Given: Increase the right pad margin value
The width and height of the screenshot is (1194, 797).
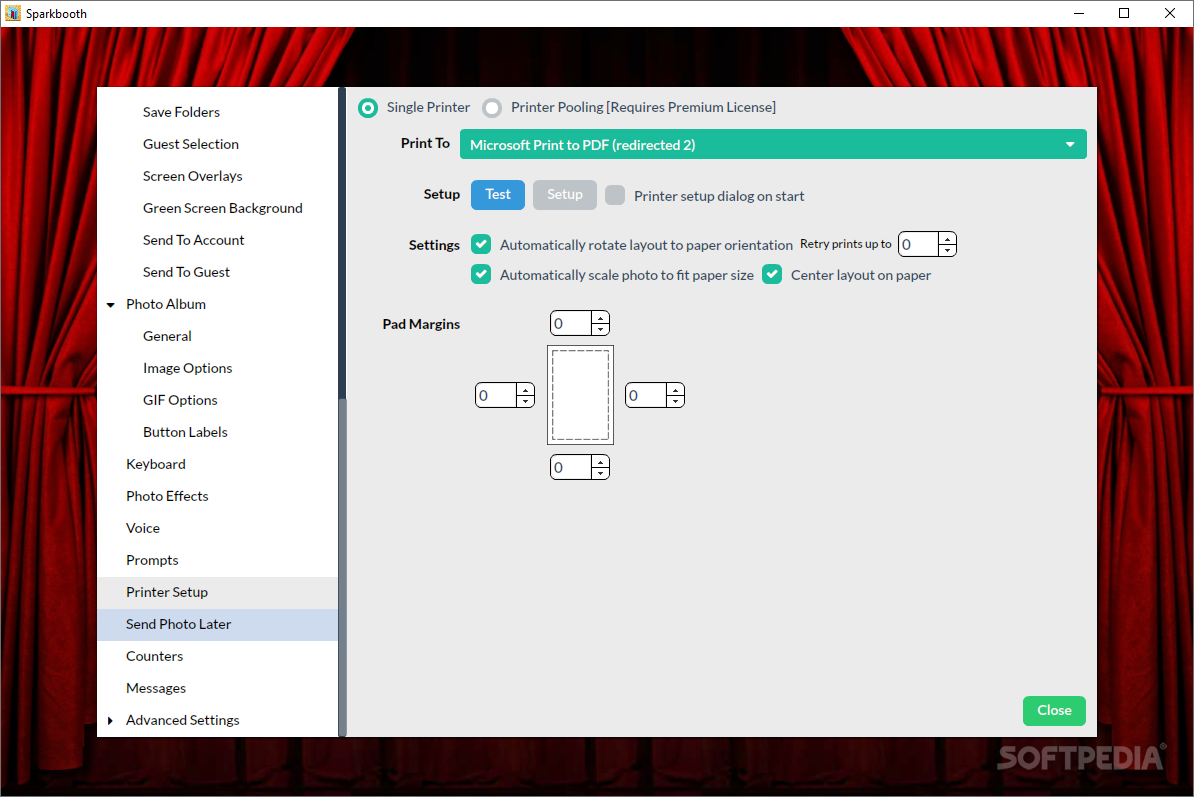Looking at the screenshot, I should click(675, 390).
